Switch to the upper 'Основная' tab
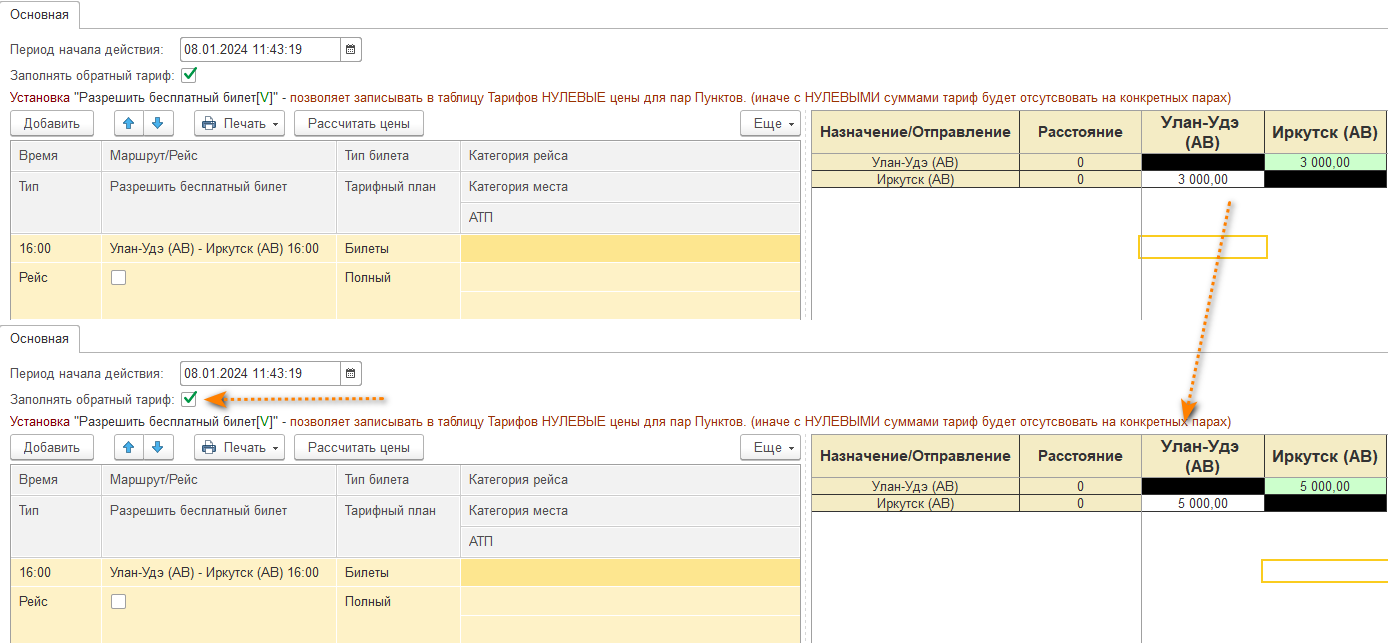The width and height of the screenshot is (1388, 643). point(41,15)
